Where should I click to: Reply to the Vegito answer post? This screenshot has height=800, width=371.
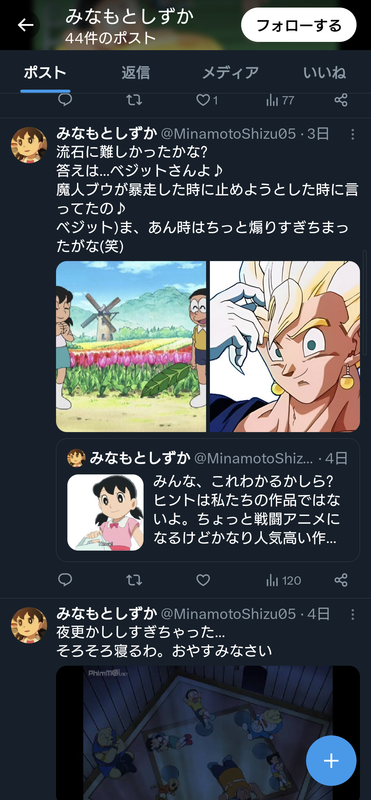point(65,580)
